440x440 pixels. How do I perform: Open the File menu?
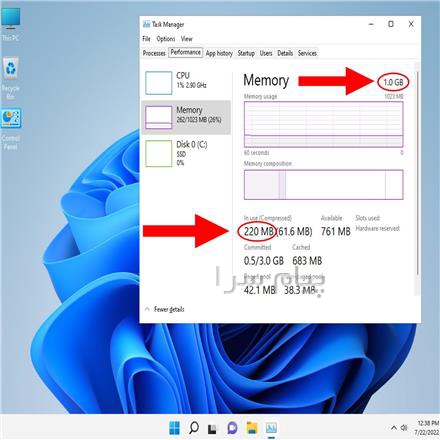pos(146,39)
